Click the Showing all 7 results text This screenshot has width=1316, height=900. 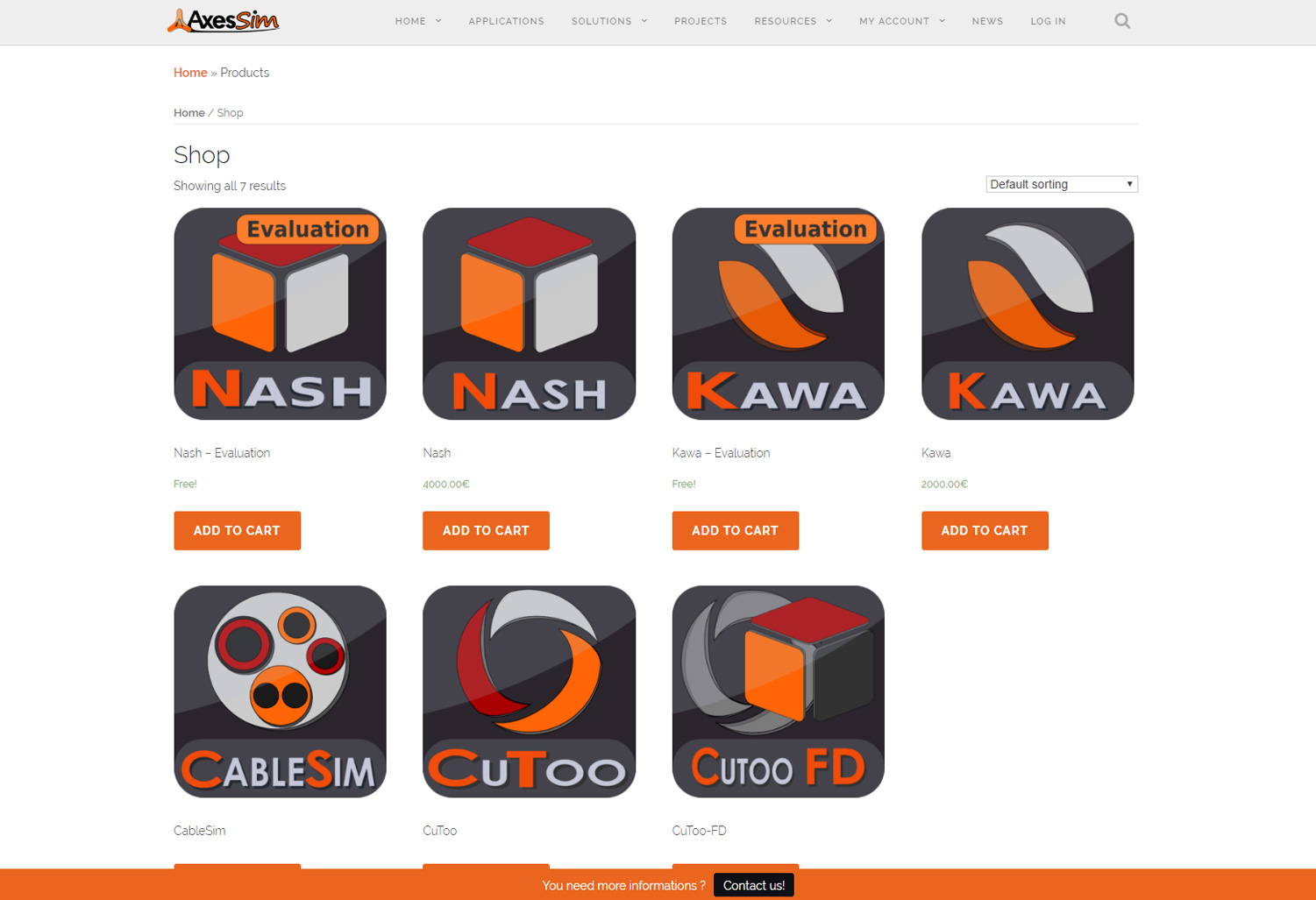tap(230, 186)
